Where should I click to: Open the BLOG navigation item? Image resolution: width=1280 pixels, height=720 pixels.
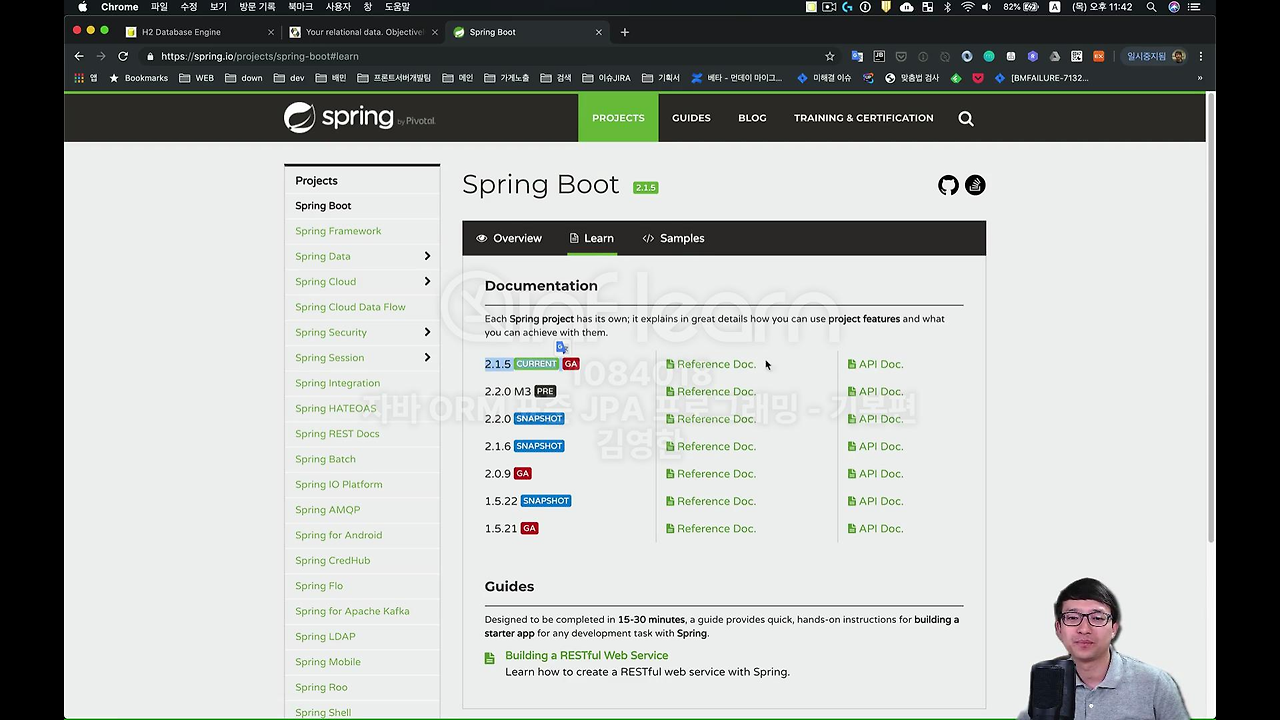[752, 118]
